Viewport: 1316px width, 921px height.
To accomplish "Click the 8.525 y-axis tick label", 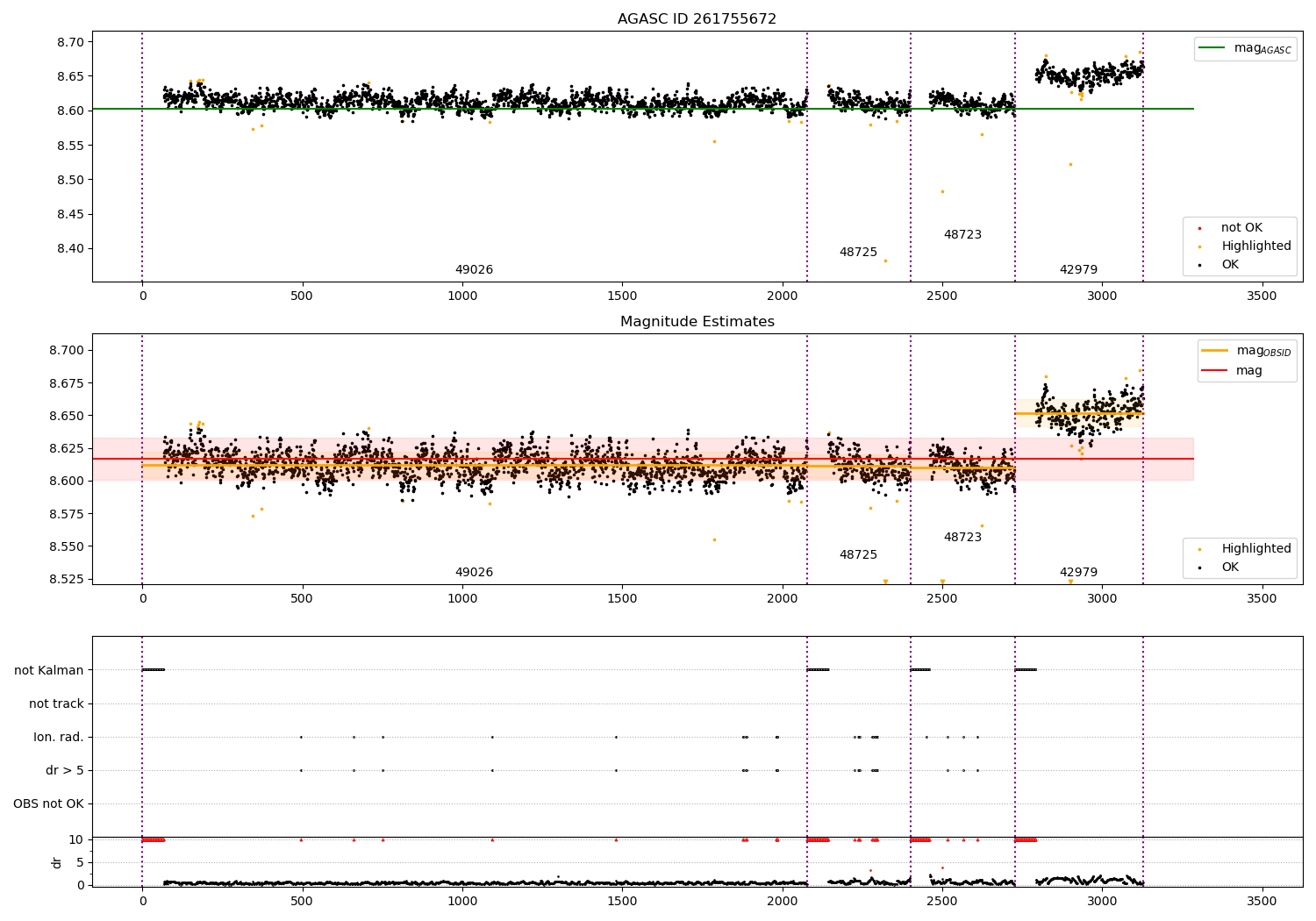I will pos(68,579).
